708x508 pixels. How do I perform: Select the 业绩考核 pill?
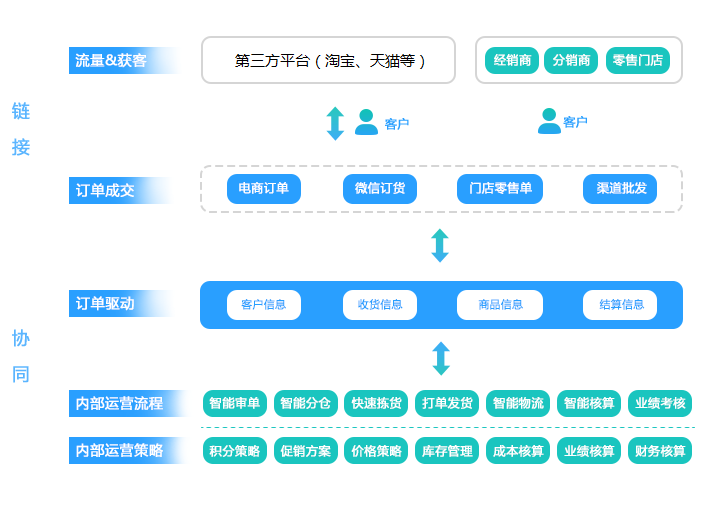[660, 403]
